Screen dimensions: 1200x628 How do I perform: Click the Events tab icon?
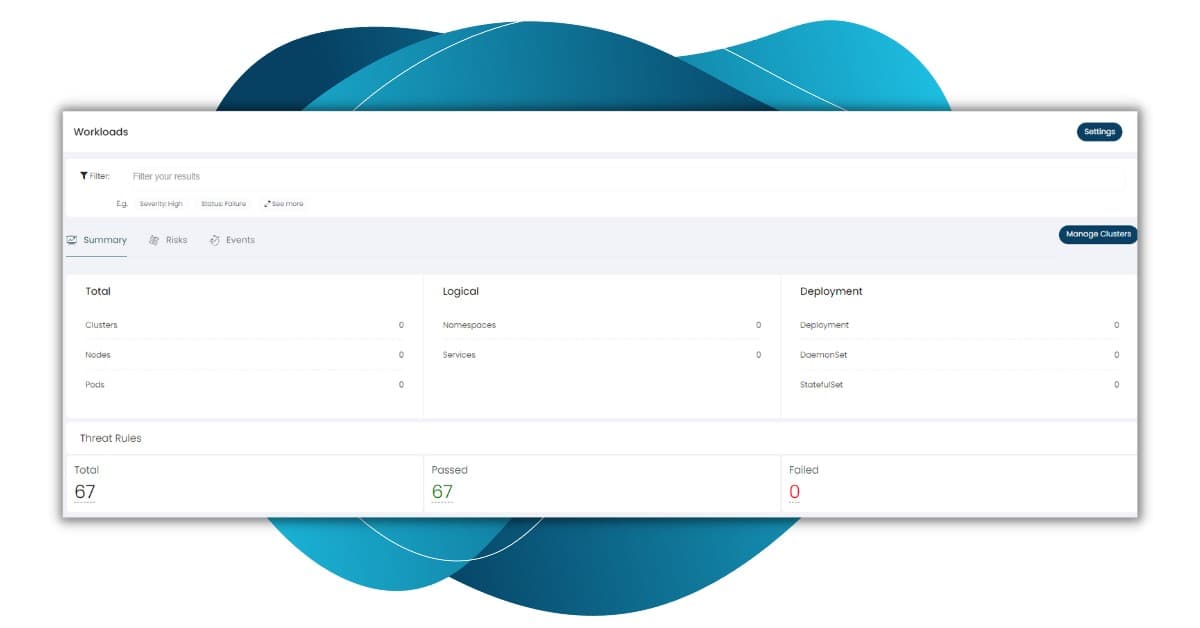click(x=214, y=240)
